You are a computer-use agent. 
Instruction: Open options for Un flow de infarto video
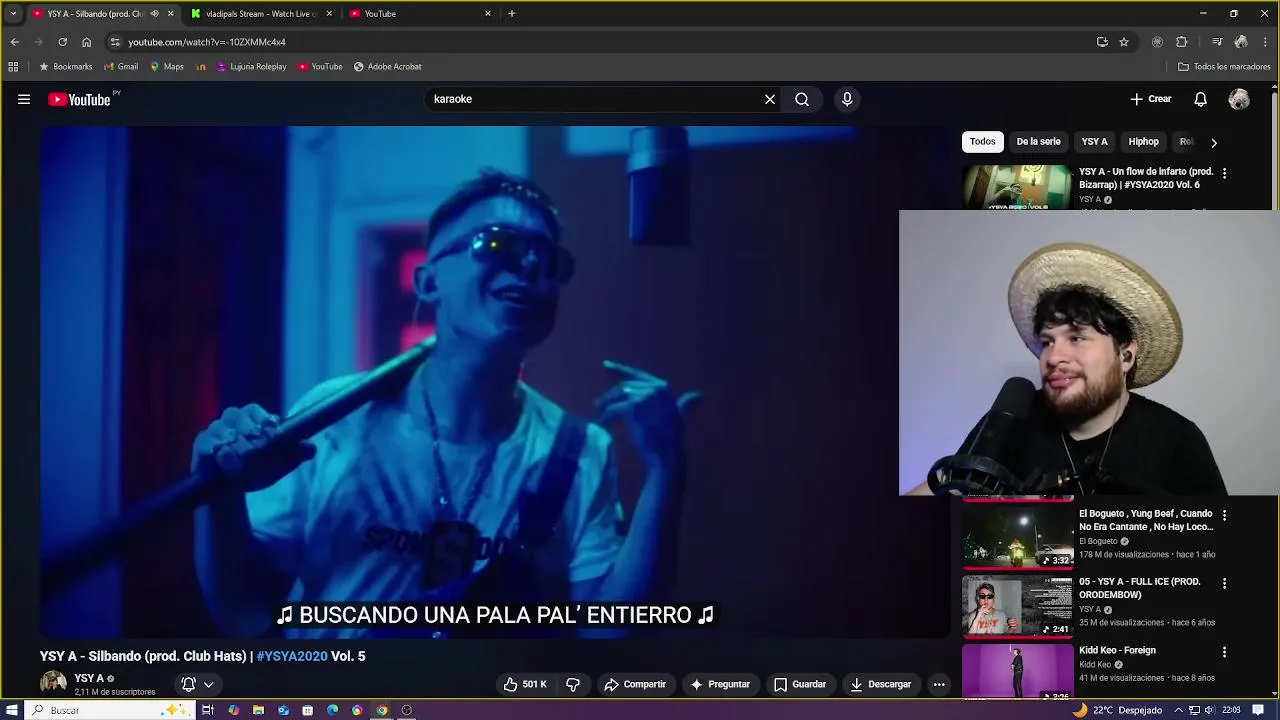(1224, 174)
